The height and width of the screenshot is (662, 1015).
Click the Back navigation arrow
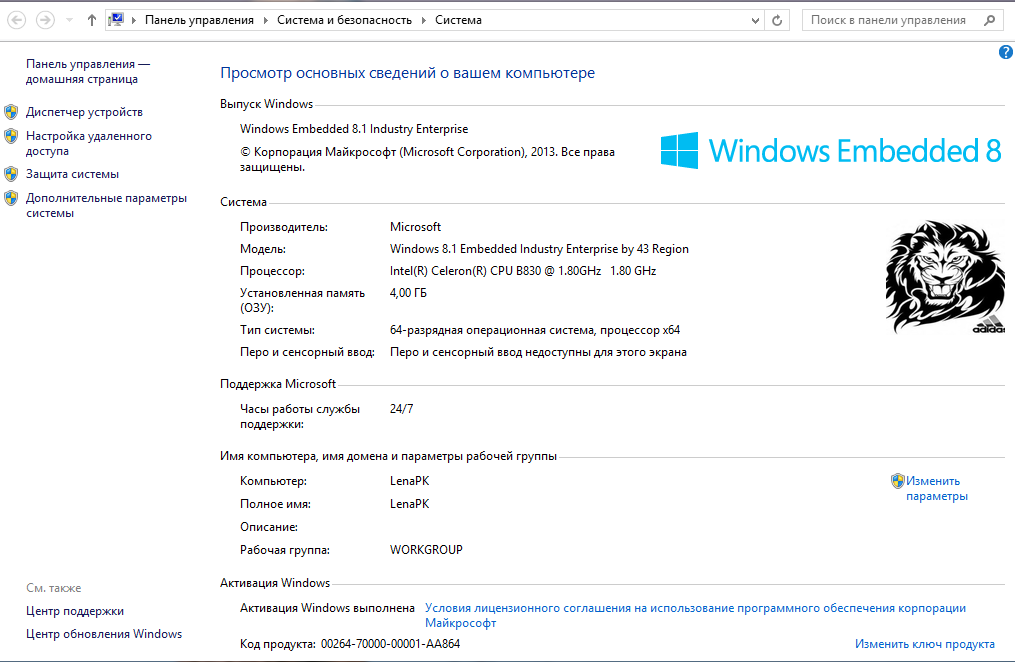click(16, 20)
